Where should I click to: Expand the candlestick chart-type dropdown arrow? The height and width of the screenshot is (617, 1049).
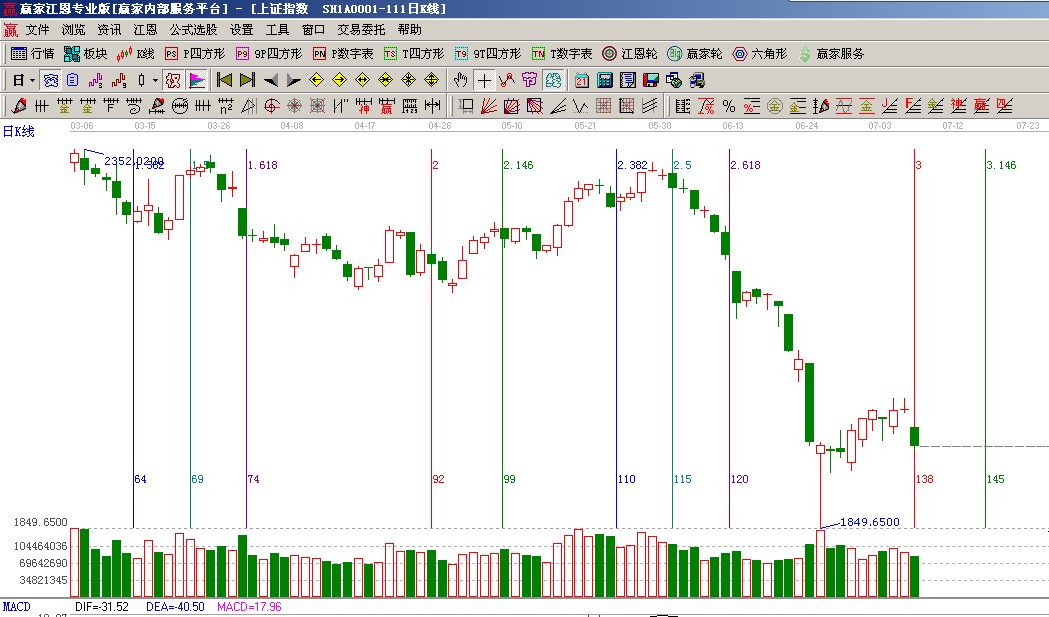pyautogui.click(x=154, y=80)
